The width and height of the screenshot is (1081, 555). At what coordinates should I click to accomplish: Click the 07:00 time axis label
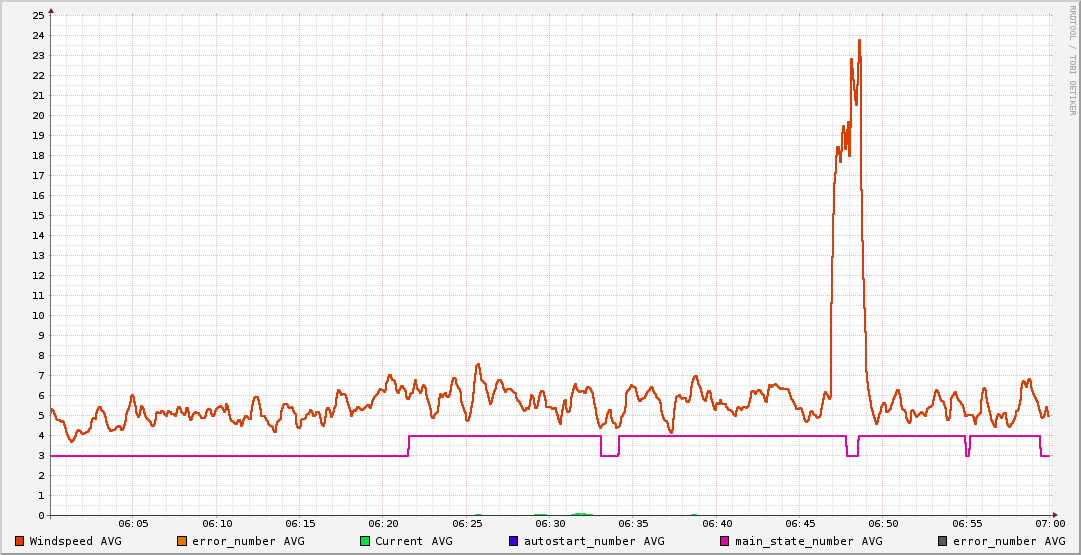(x=1049, y=524)
